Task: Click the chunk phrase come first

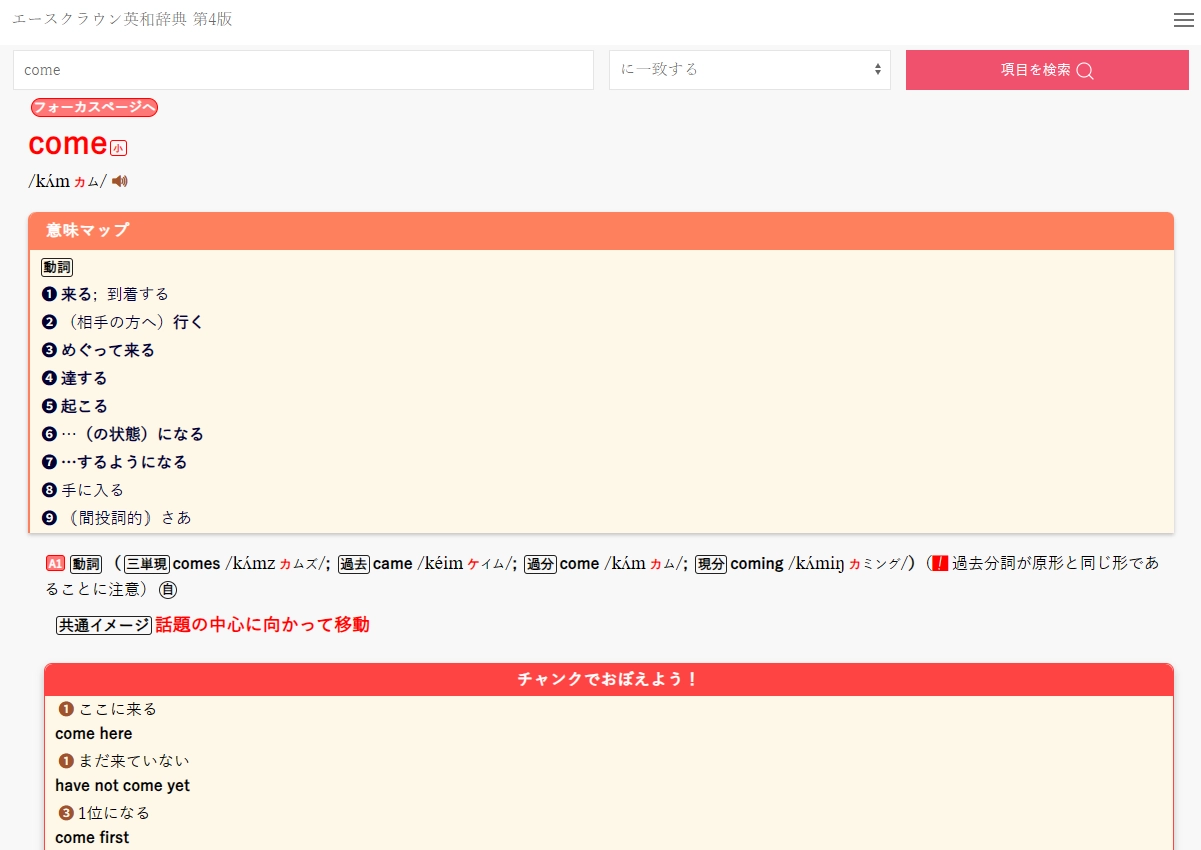Action: (x=92, y=838)
